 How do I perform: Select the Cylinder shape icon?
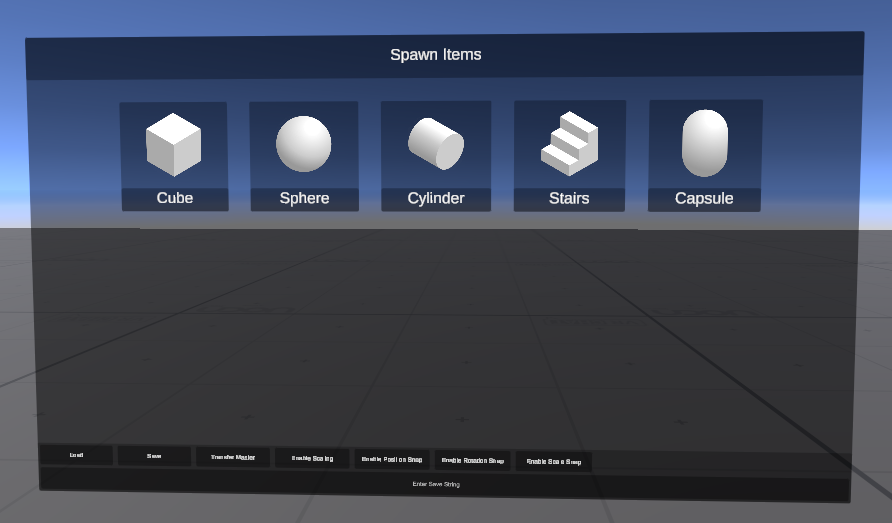click(x=436, y=144)
